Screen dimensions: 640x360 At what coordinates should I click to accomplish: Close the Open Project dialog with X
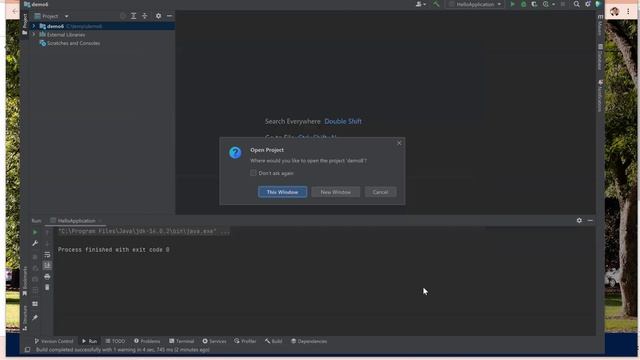399,143
